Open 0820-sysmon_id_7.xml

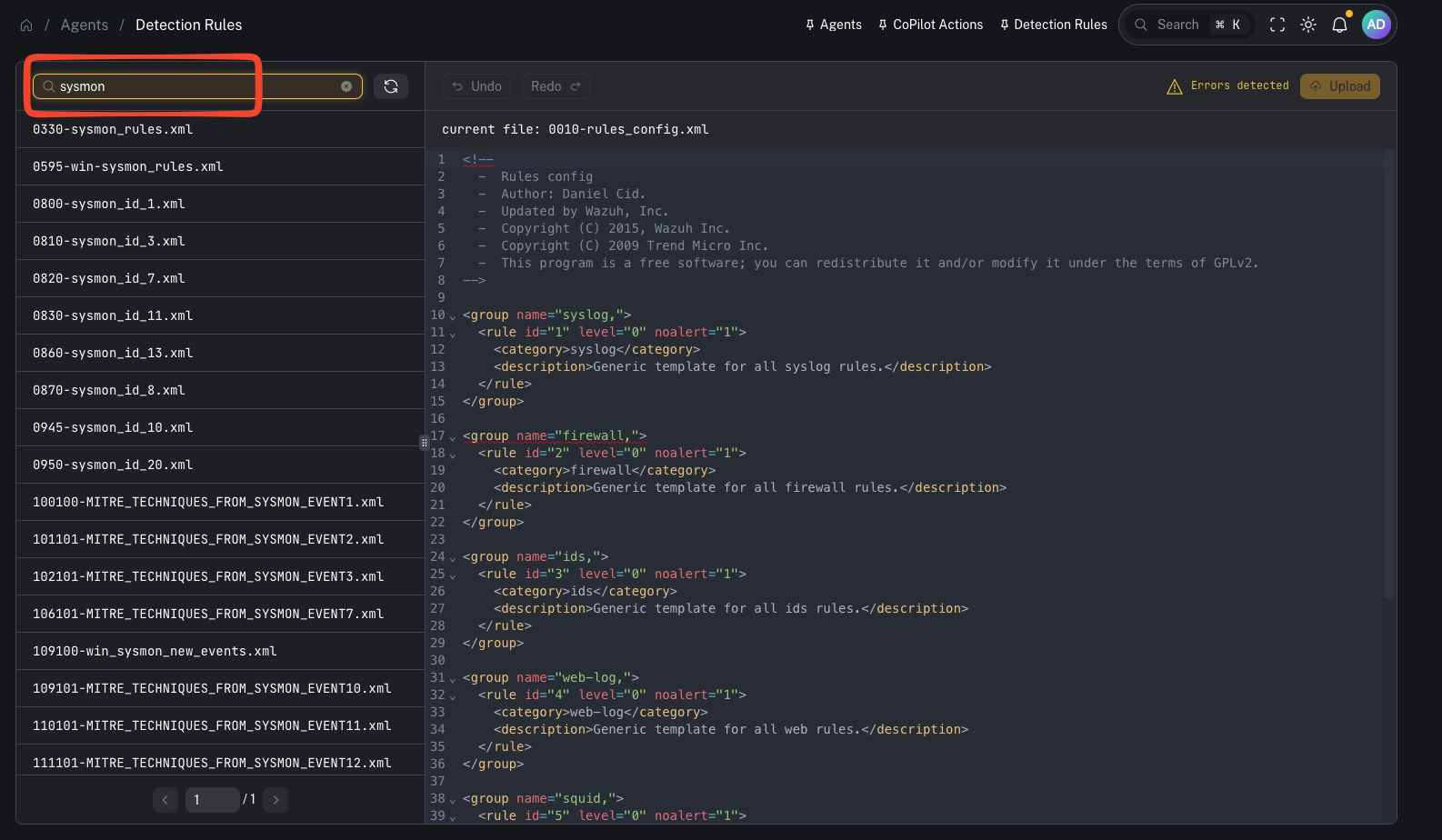[x=220, y=278]
